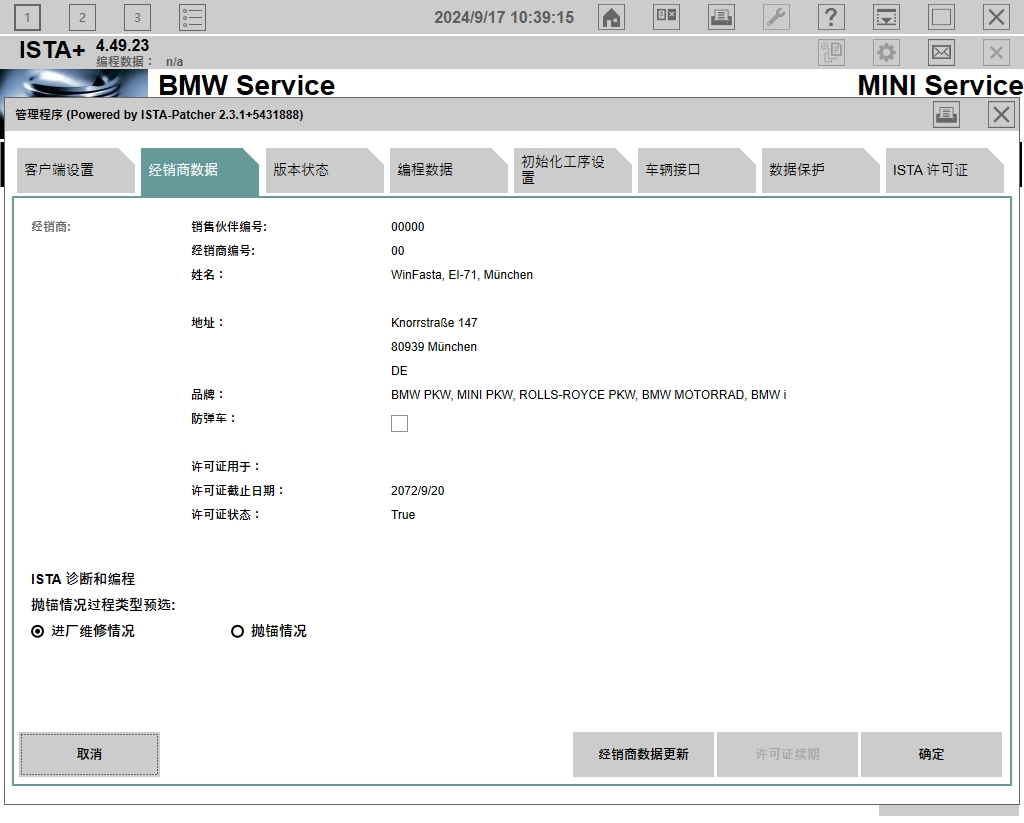This screenshot has width=1024, height=823.
Task: Click the country code DE text
Action: point(399,371)
